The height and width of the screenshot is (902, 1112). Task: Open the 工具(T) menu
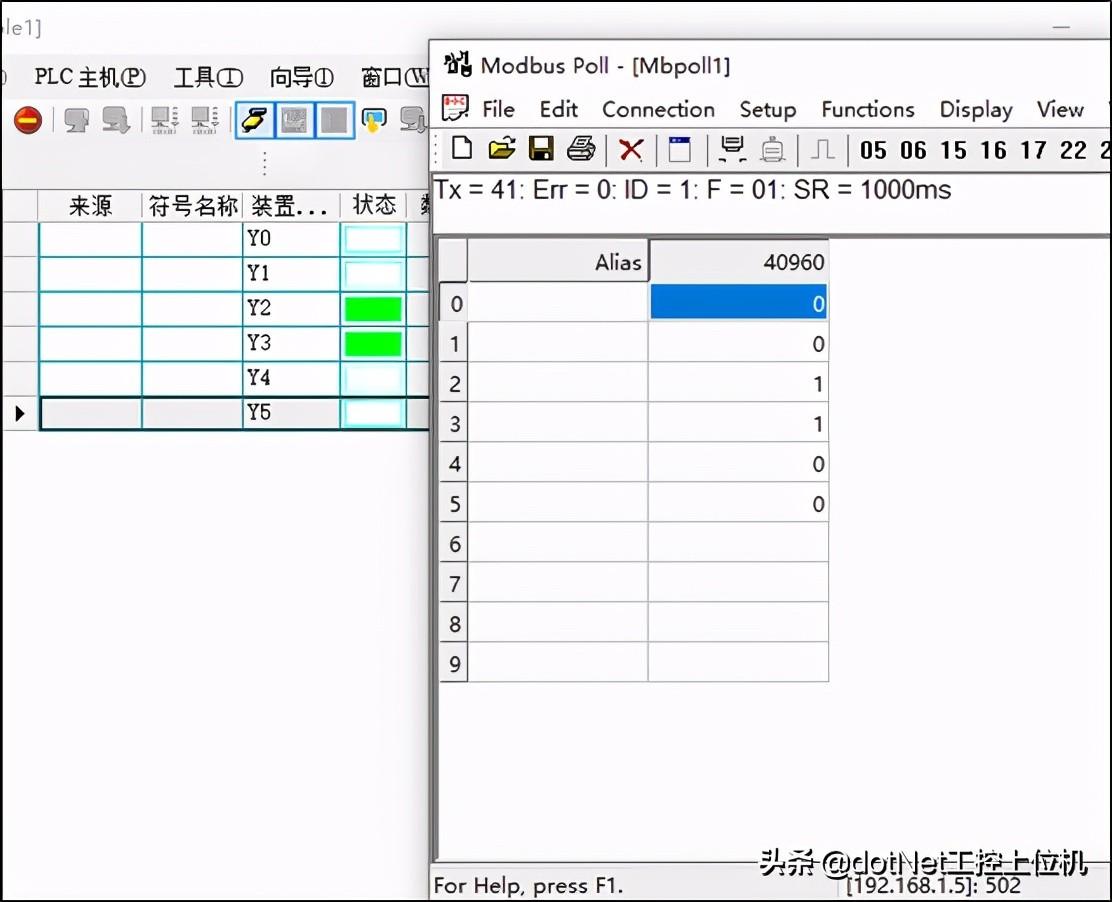(x=208, y=77)
